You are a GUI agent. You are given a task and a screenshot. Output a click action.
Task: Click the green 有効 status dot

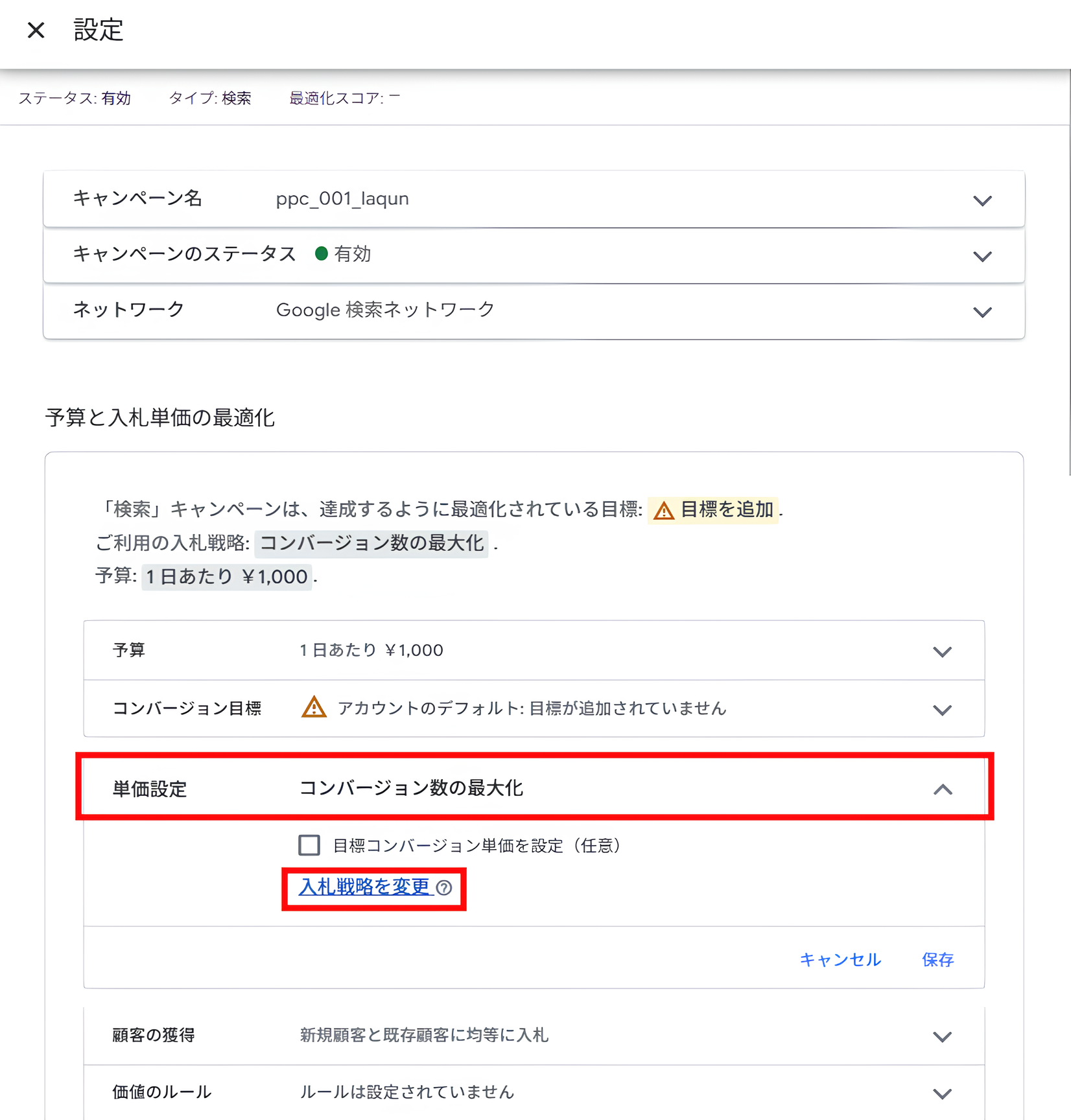(x=322, y=254)
